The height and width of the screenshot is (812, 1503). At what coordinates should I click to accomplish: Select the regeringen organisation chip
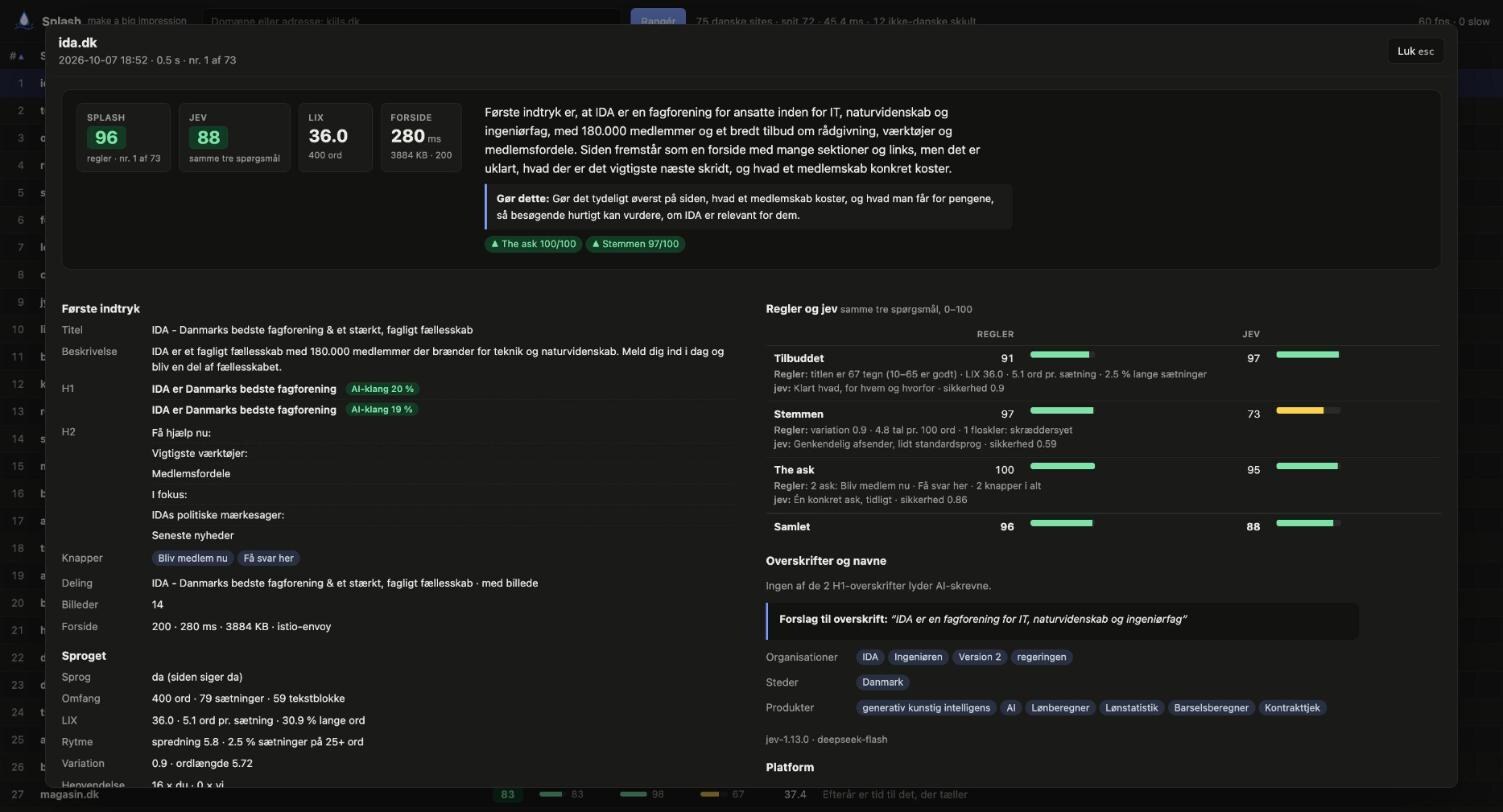[1041, 657]
